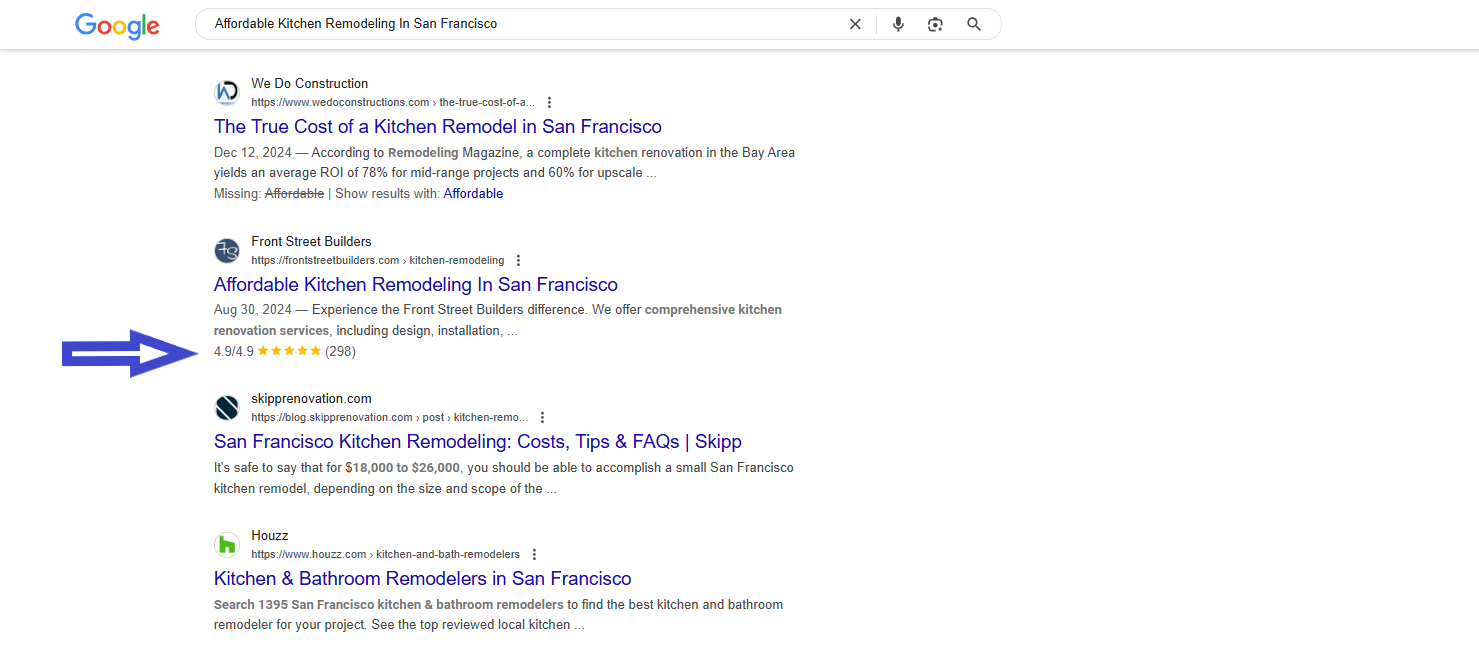The width and height of the screenshot is (1479, 650).
Task: Open options menu for Front Street Builders result
Action: click(x=518, y=261)
